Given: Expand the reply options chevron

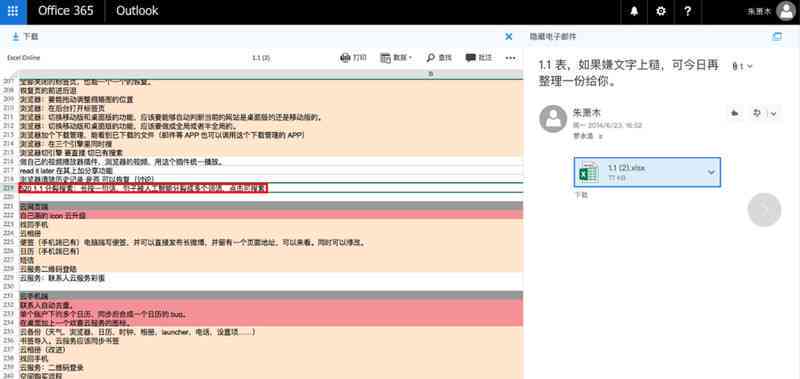Looking at the screenshot, I should 773,113.
